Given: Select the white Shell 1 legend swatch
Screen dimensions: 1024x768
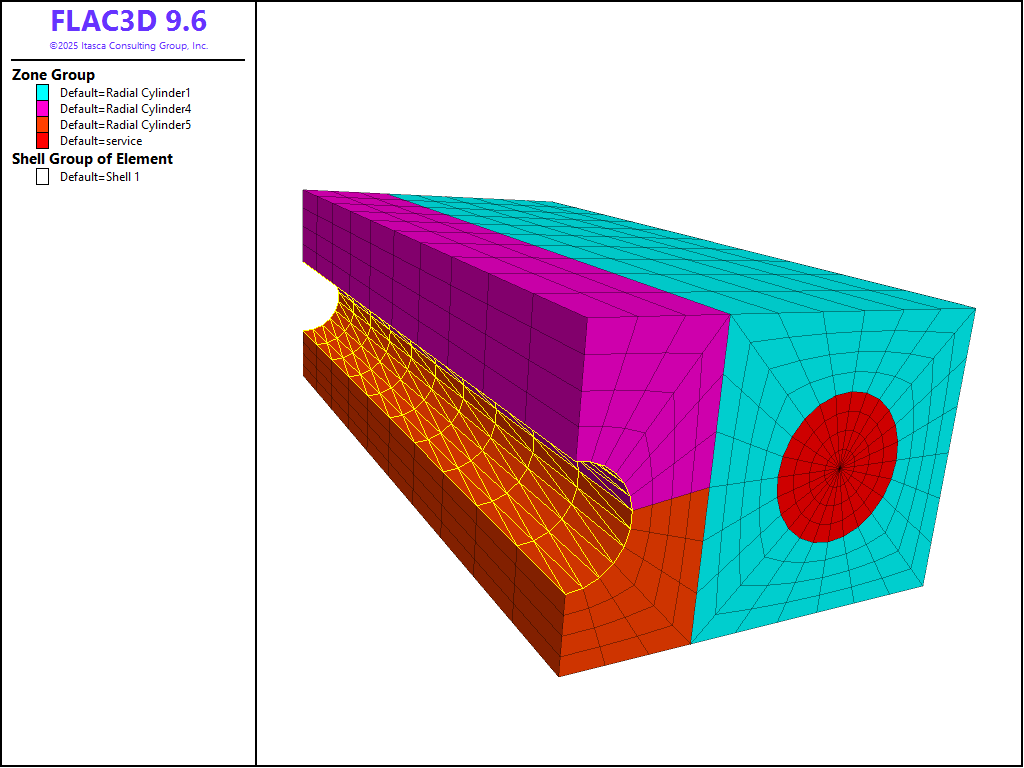Looking at the screenshot, I should [x=42, y=177].
